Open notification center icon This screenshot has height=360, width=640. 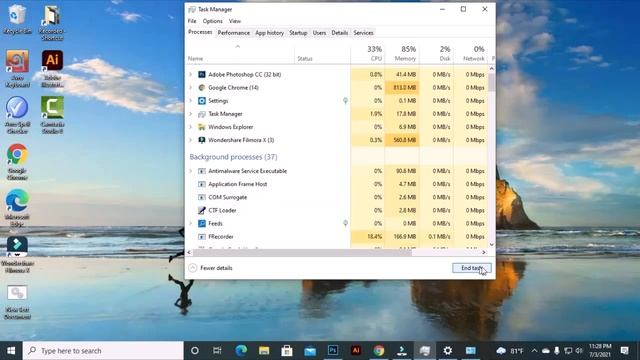(x=624, y=351)
